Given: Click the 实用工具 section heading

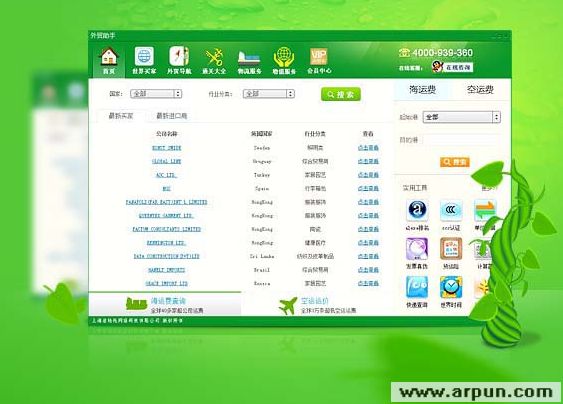Looking at the screenshot, I should click(415, 188).
